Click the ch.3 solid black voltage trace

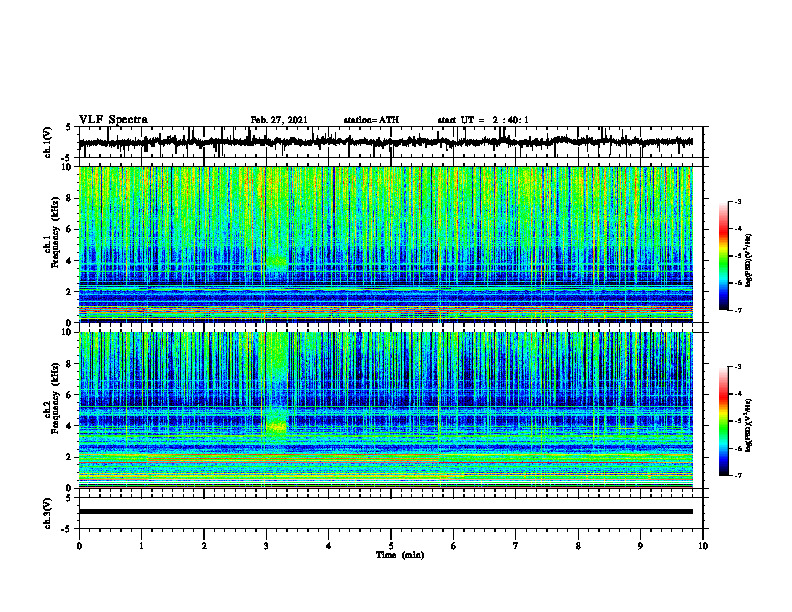click(x=385, y=512)
